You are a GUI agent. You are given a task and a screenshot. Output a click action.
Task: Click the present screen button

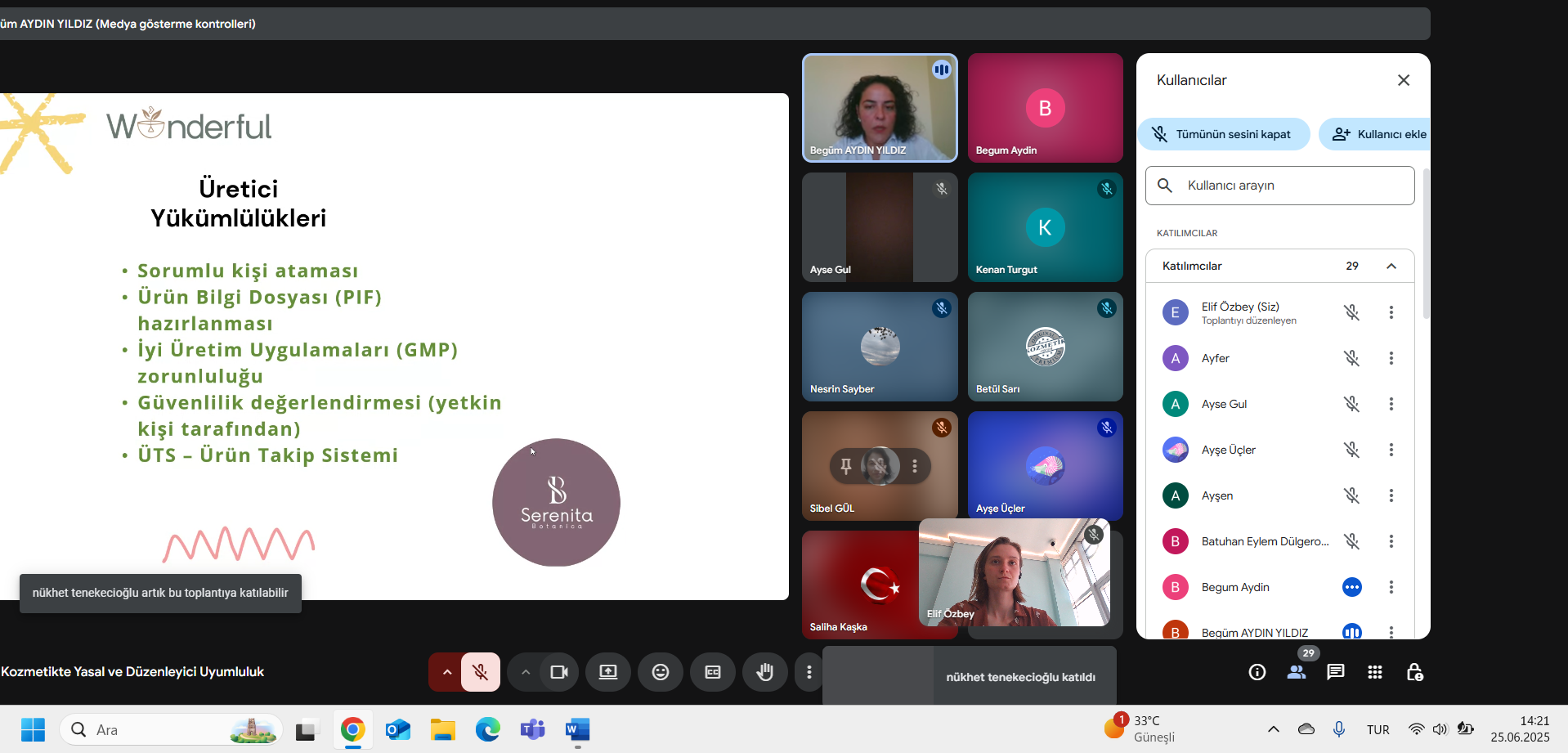pyautogui.click(x=608, y=672)
